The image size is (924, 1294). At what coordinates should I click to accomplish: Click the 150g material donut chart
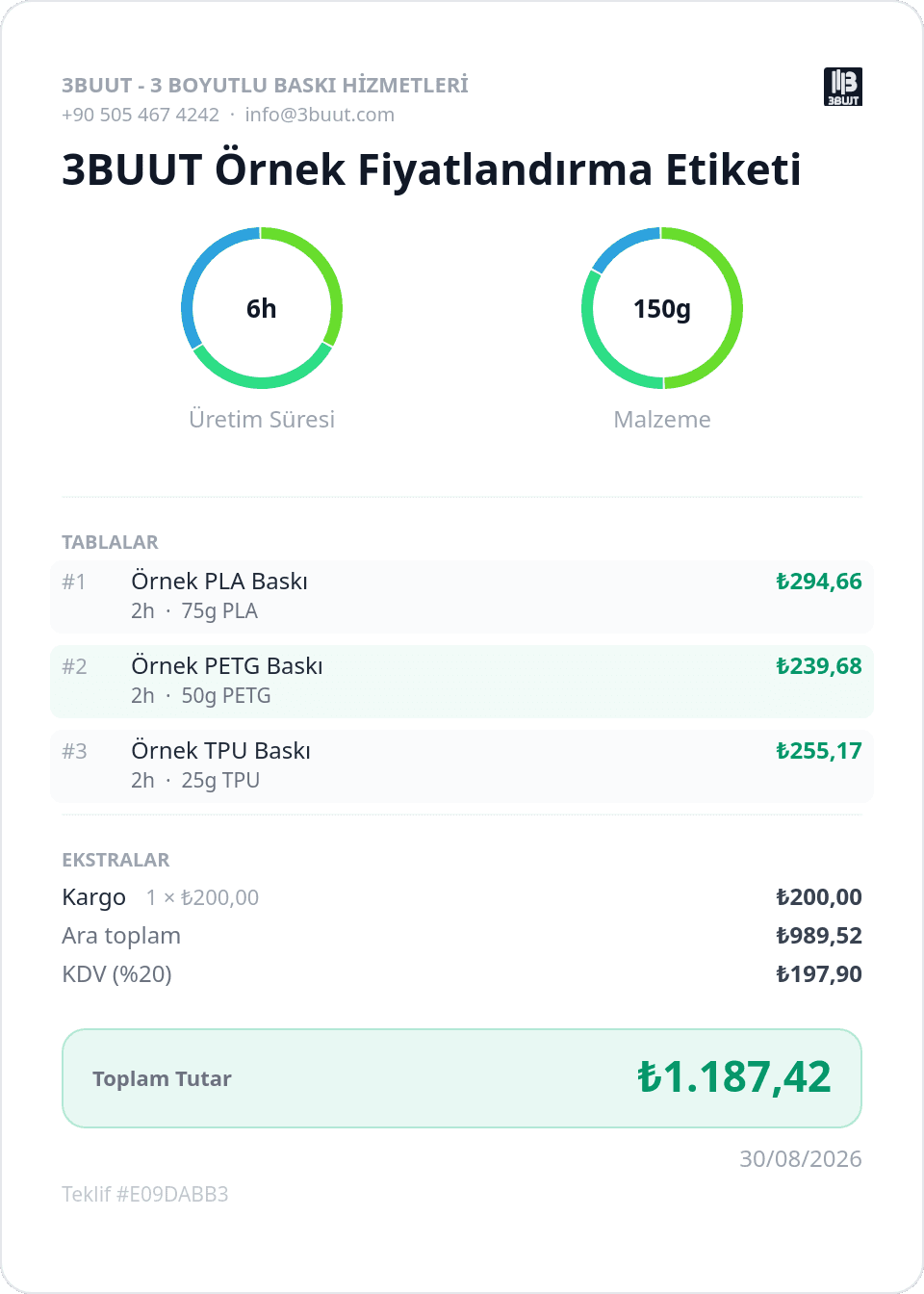pyautogui.click(x=662, y=308)
